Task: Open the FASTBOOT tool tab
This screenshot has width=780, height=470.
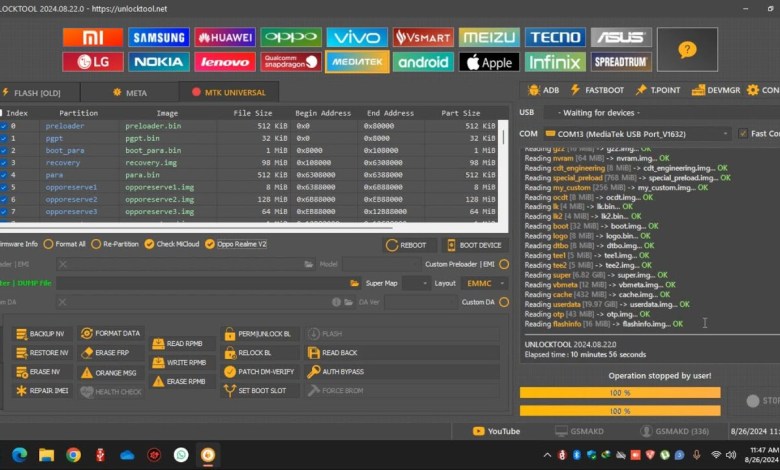Action: [597, 90]
